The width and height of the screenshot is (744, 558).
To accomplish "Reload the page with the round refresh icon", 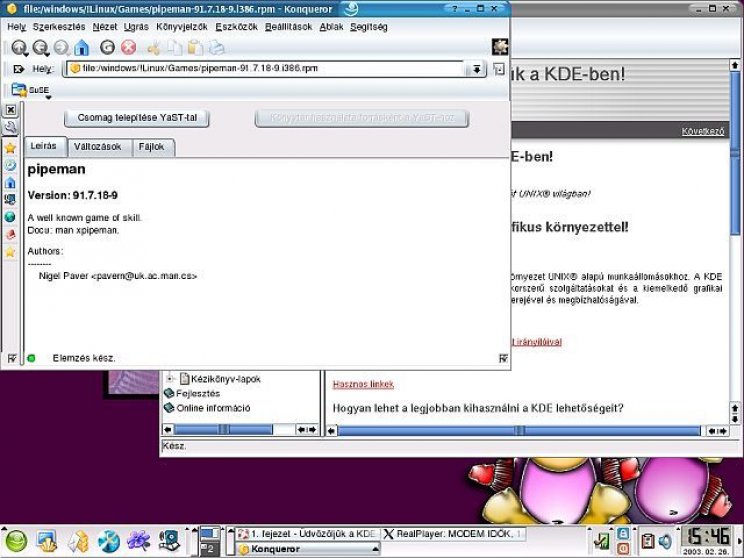I will (108, 47).
